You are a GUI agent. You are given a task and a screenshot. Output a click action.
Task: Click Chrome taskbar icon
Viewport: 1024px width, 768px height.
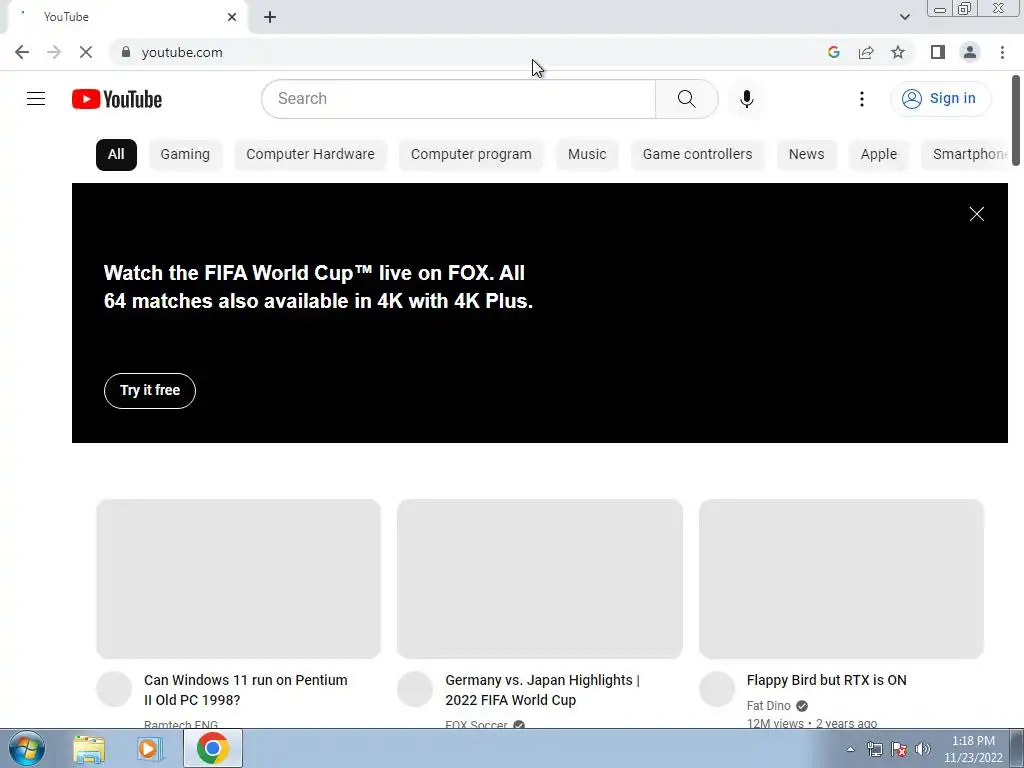coord(212,748)
